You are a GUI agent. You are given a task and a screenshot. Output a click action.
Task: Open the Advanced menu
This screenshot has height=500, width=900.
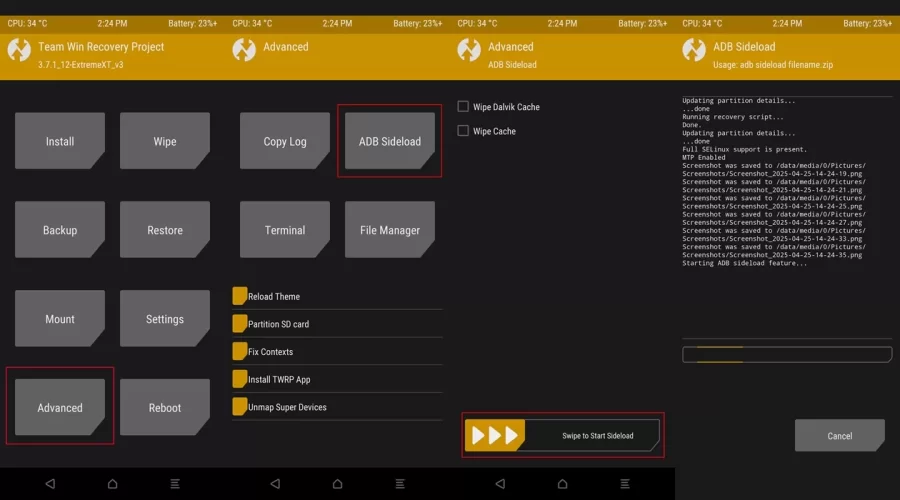60,407
